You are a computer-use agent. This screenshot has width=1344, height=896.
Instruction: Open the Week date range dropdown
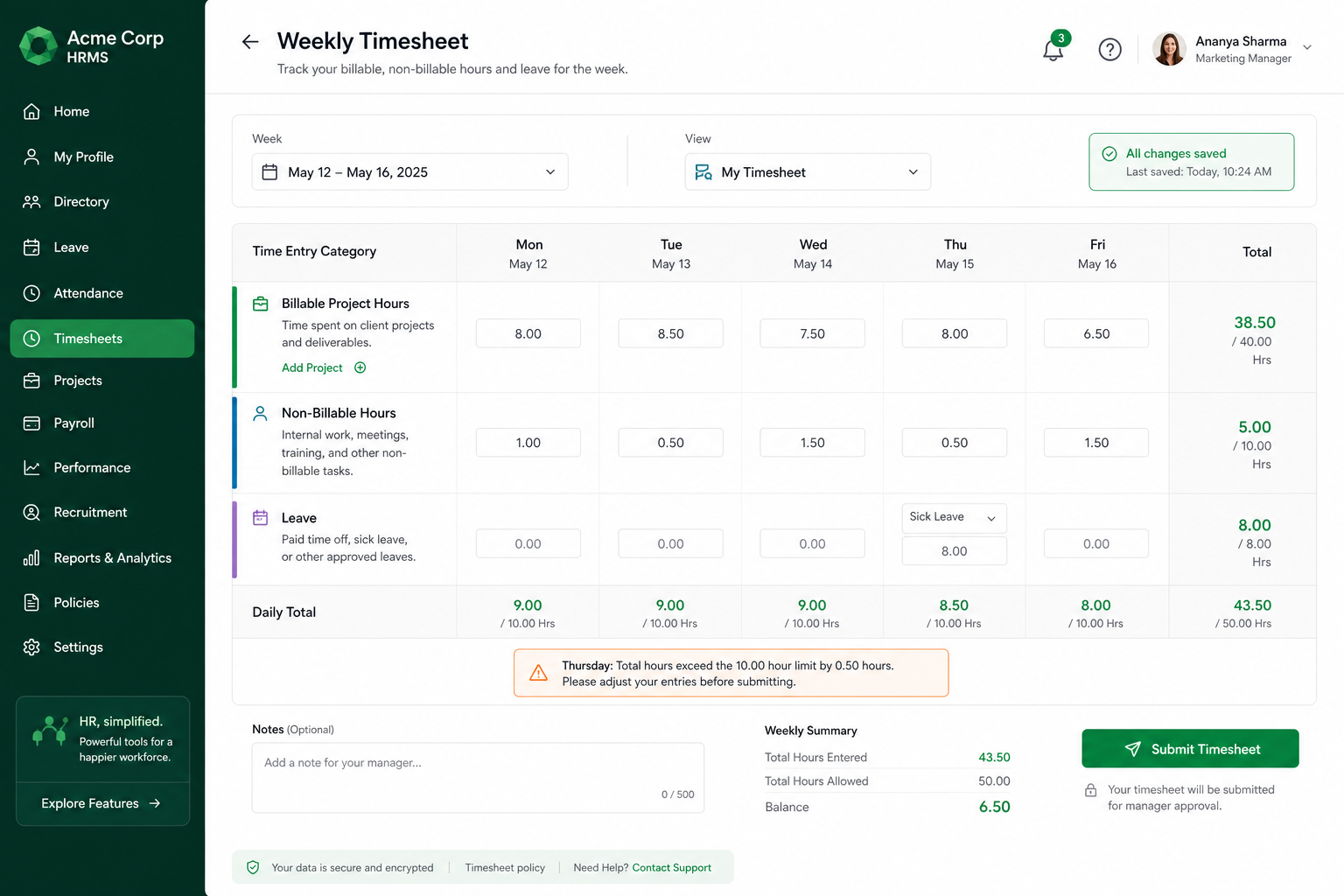[409, 171]
